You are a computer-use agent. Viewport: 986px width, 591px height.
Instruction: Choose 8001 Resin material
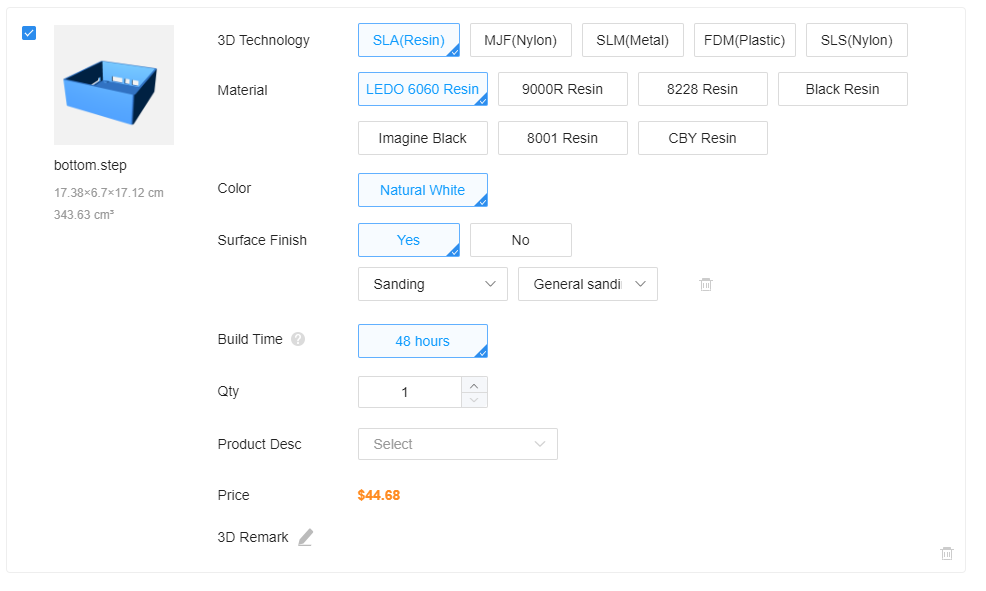563,138
